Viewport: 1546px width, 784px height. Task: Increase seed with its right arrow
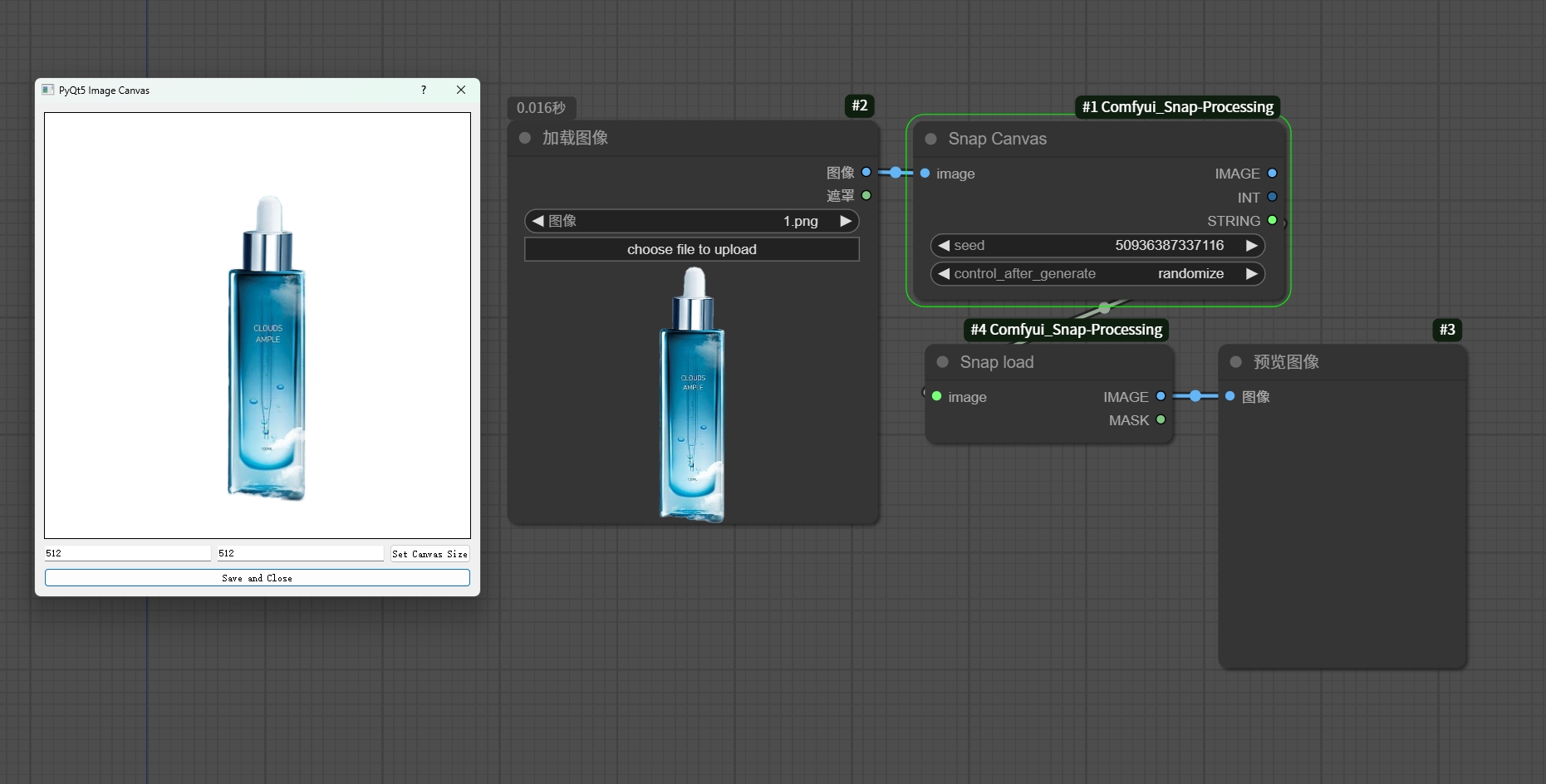point(1252,245)
